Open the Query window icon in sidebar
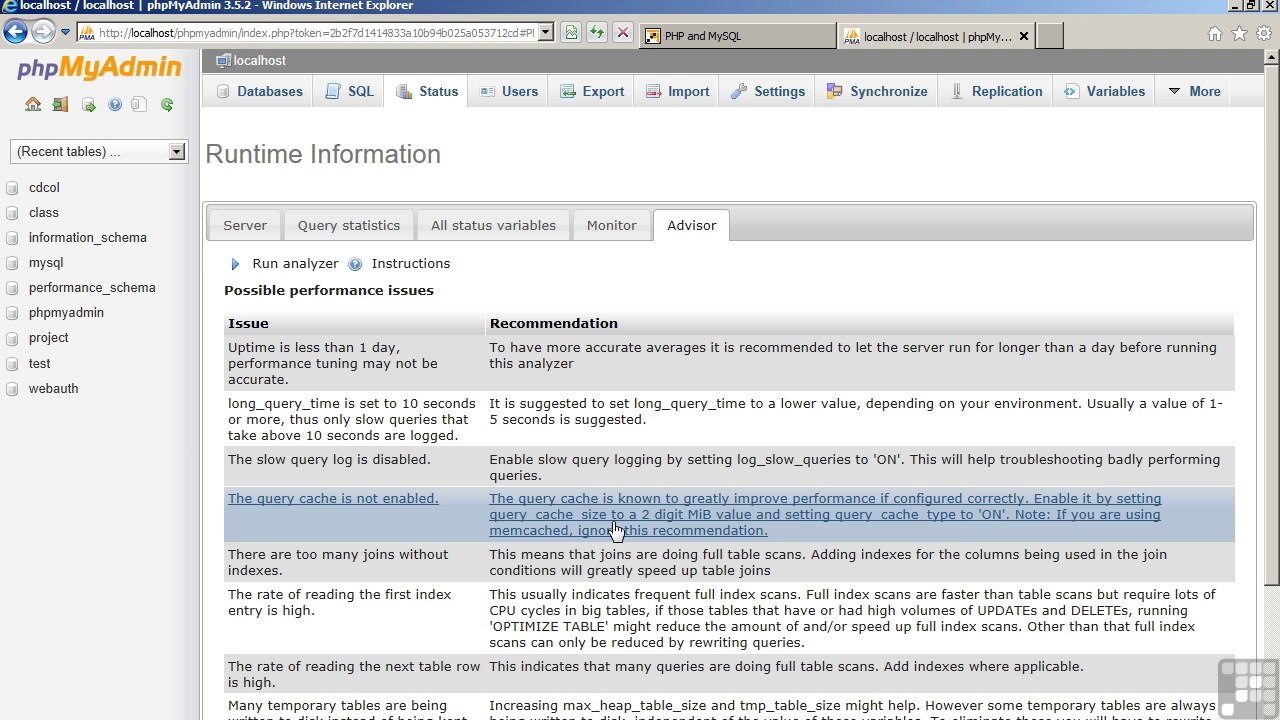 coord(88,104)
